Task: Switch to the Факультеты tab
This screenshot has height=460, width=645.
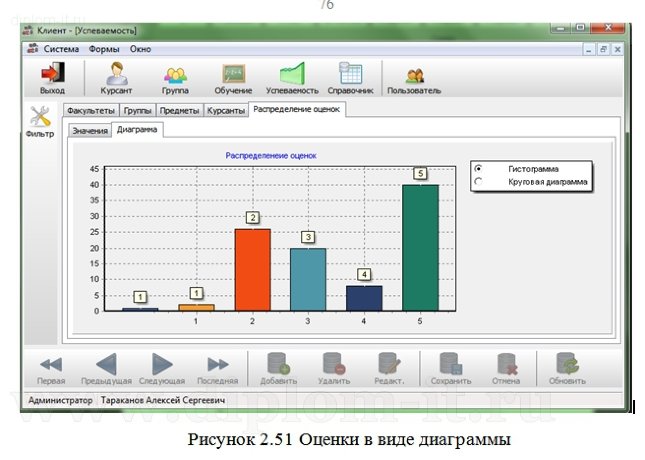Action: (x=91, y=110)
